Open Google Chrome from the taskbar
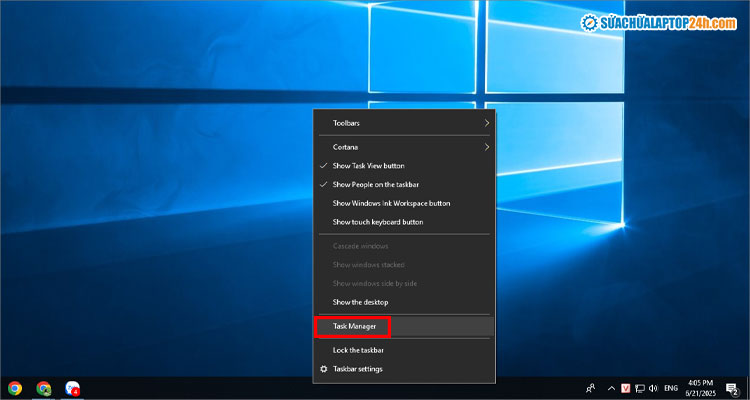 click(x=15, y=388)
